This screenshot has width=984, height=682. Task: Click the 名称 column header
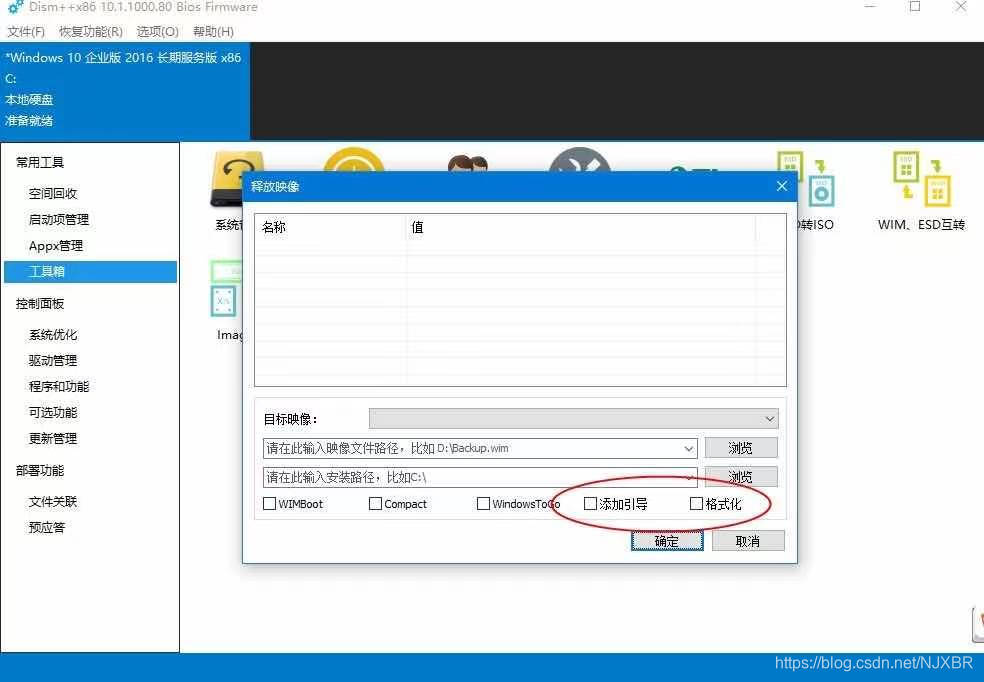point(331,227)
